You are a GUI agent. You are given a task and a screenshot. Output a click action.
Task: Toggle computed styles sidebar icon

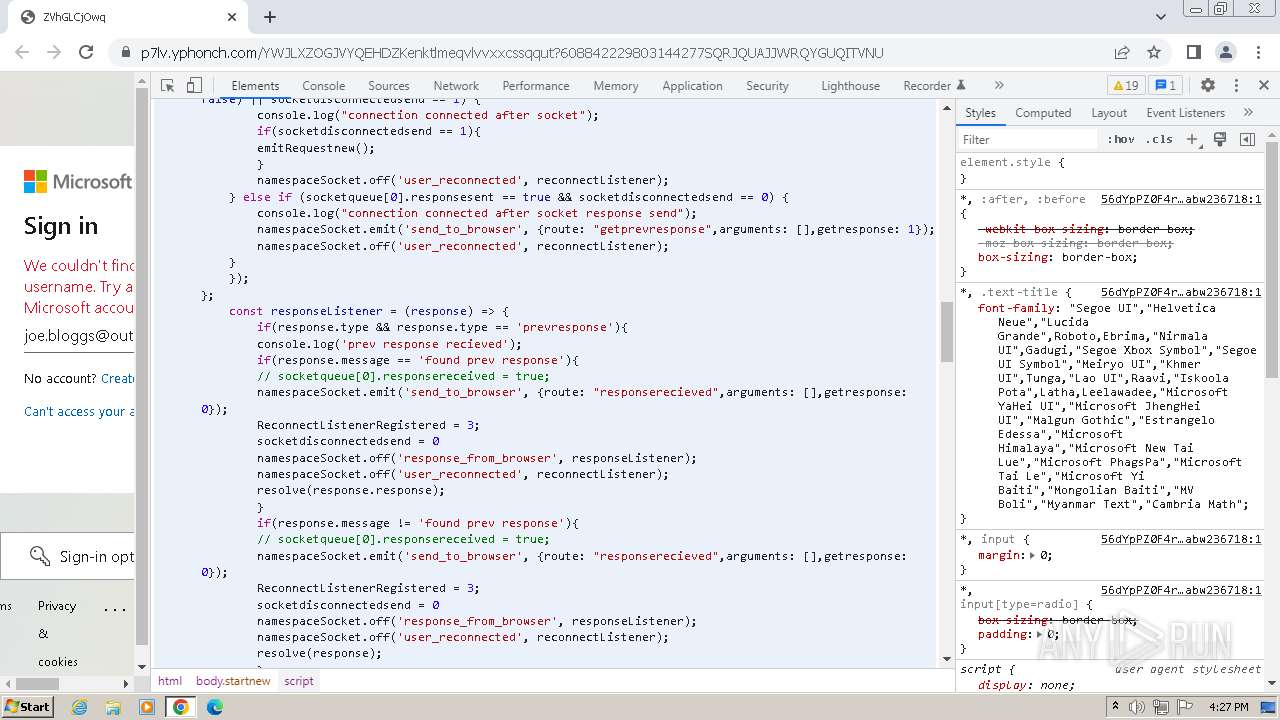(1247, 140)
